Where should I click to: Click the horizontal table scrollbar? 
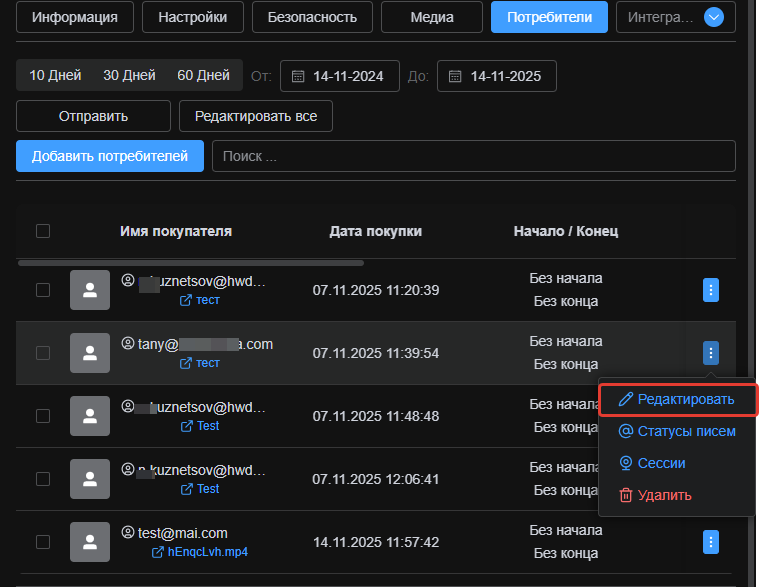coord(191,263)
